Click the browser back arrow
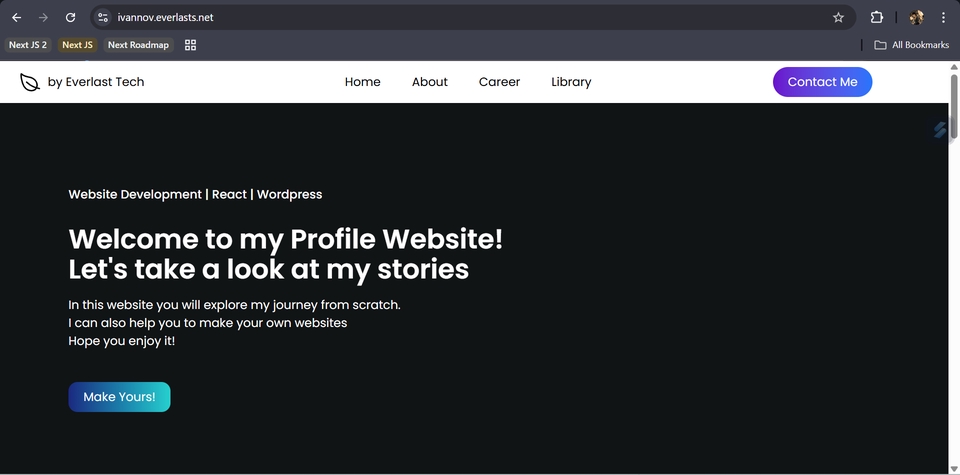The width and height of the screenshot is (960, 475). click(x=17, y=18)
